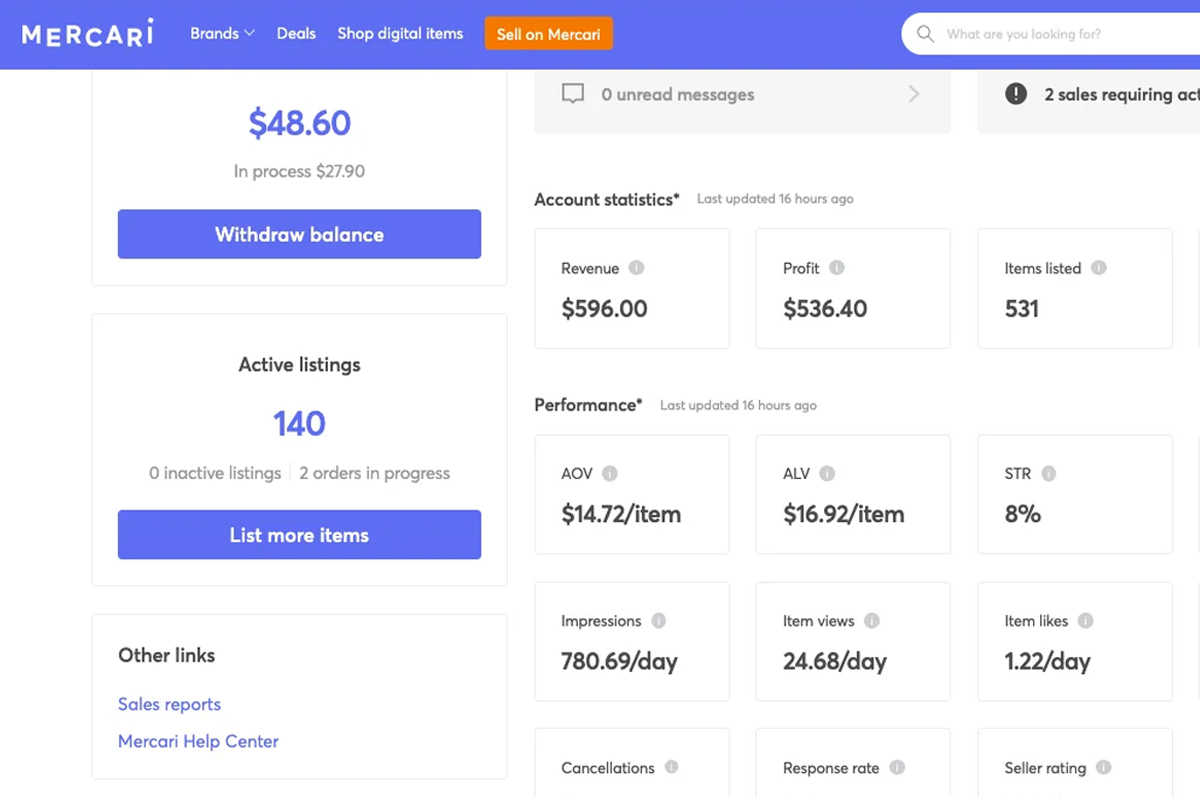Open the Sales reports link
The image size is (1200, 797).
click(169, 704)
